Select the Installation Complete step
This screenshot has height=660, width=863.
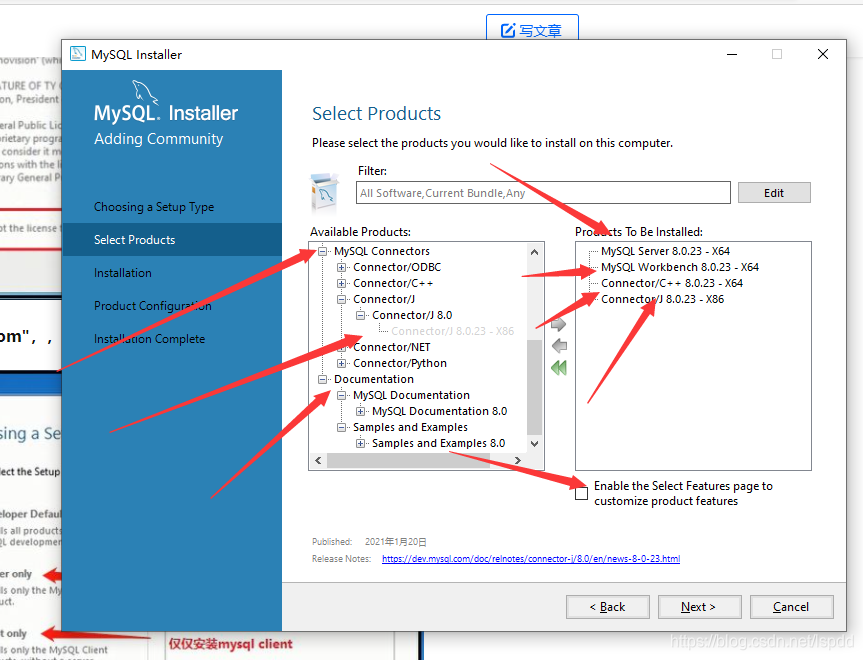pyautogui.click(x=149, y=339)
